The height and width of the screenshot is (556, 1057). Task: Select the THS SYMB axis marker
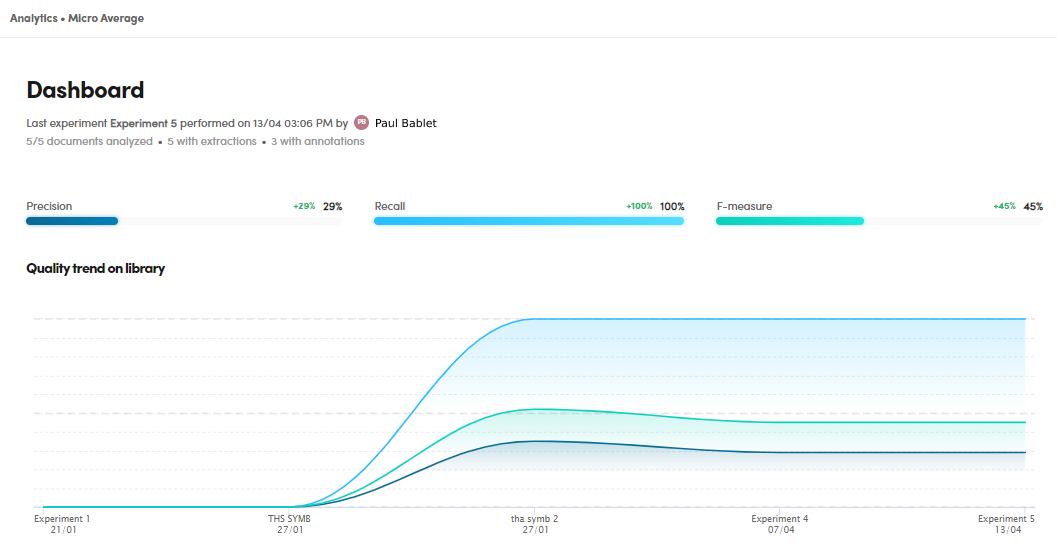point(296,524)
